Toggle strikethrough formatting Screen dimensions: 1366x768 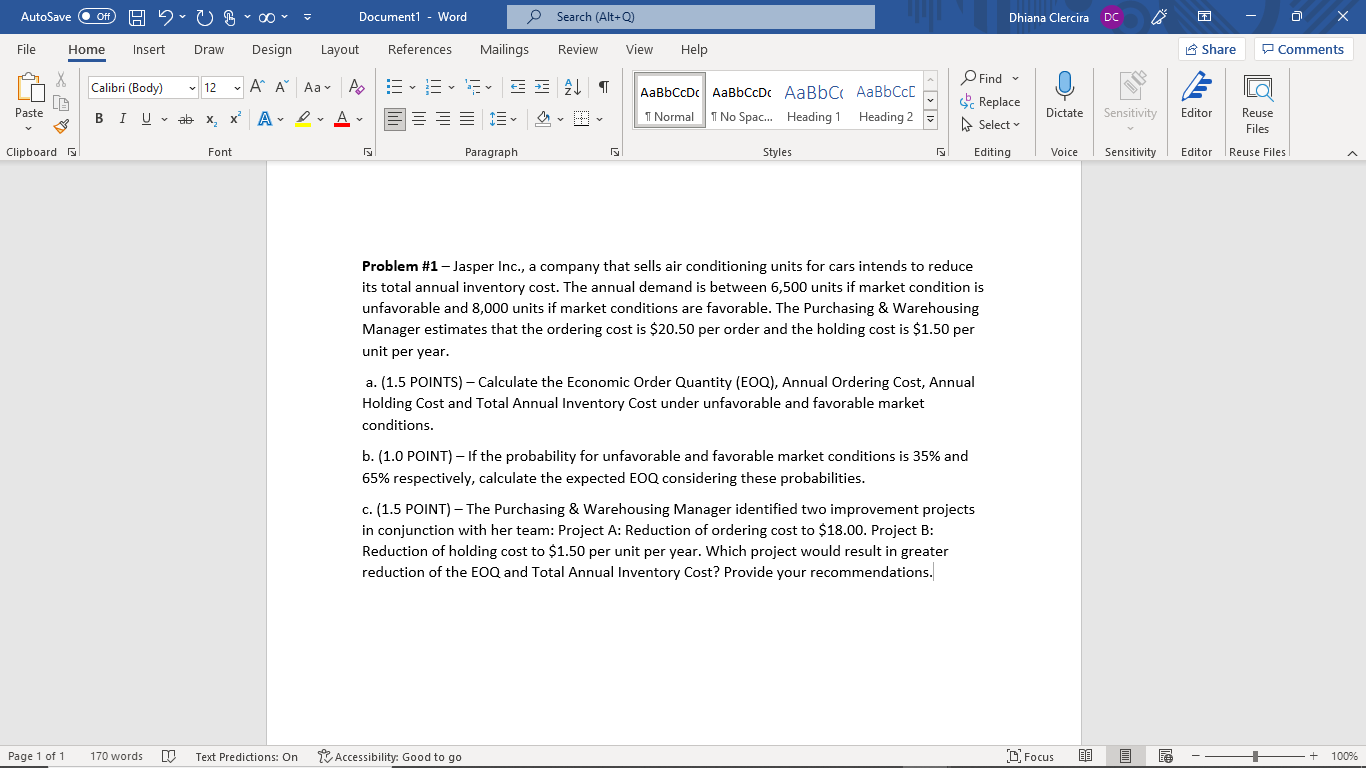click(x=186, y=118)
